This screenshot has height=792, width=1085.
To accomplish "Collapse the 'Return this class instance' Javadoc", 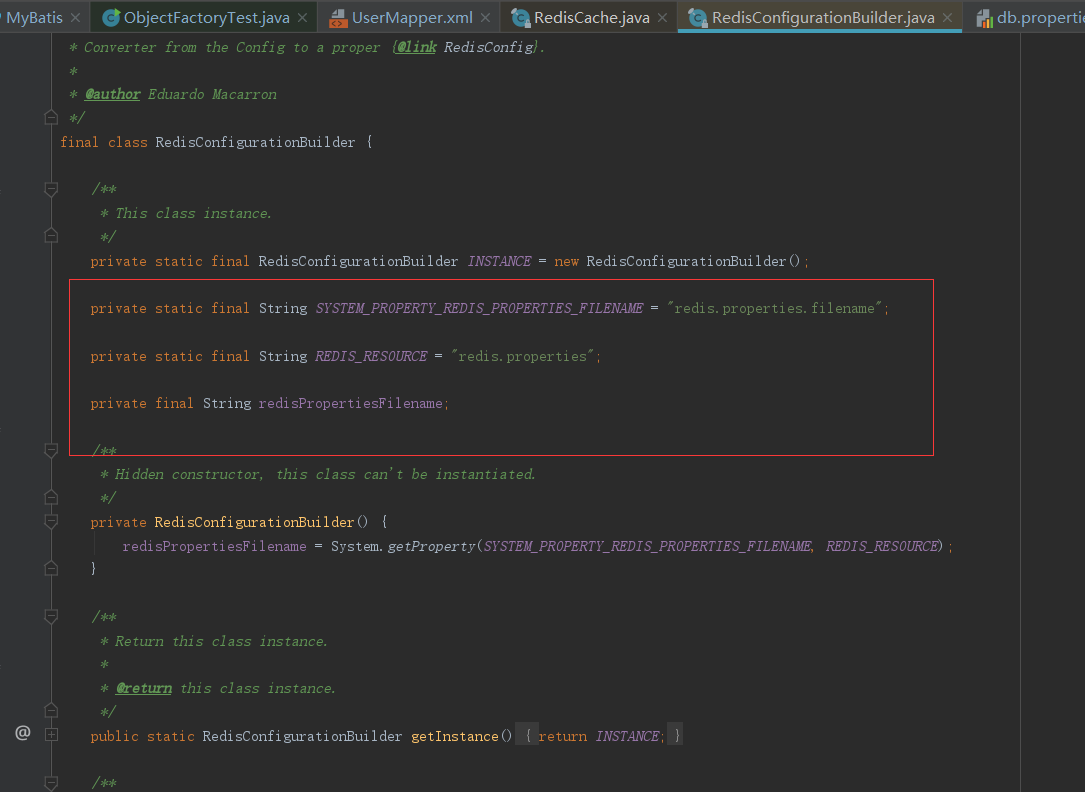I will point(51,616).
